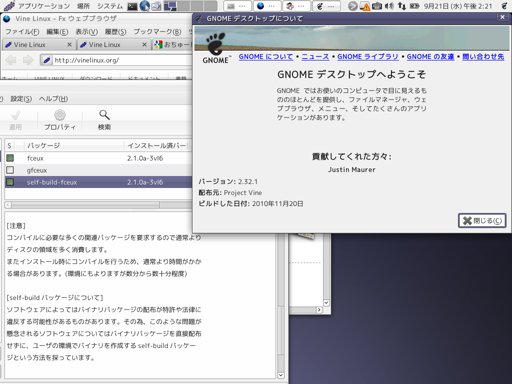Click the site identity icon in address bar

(47, 60)
